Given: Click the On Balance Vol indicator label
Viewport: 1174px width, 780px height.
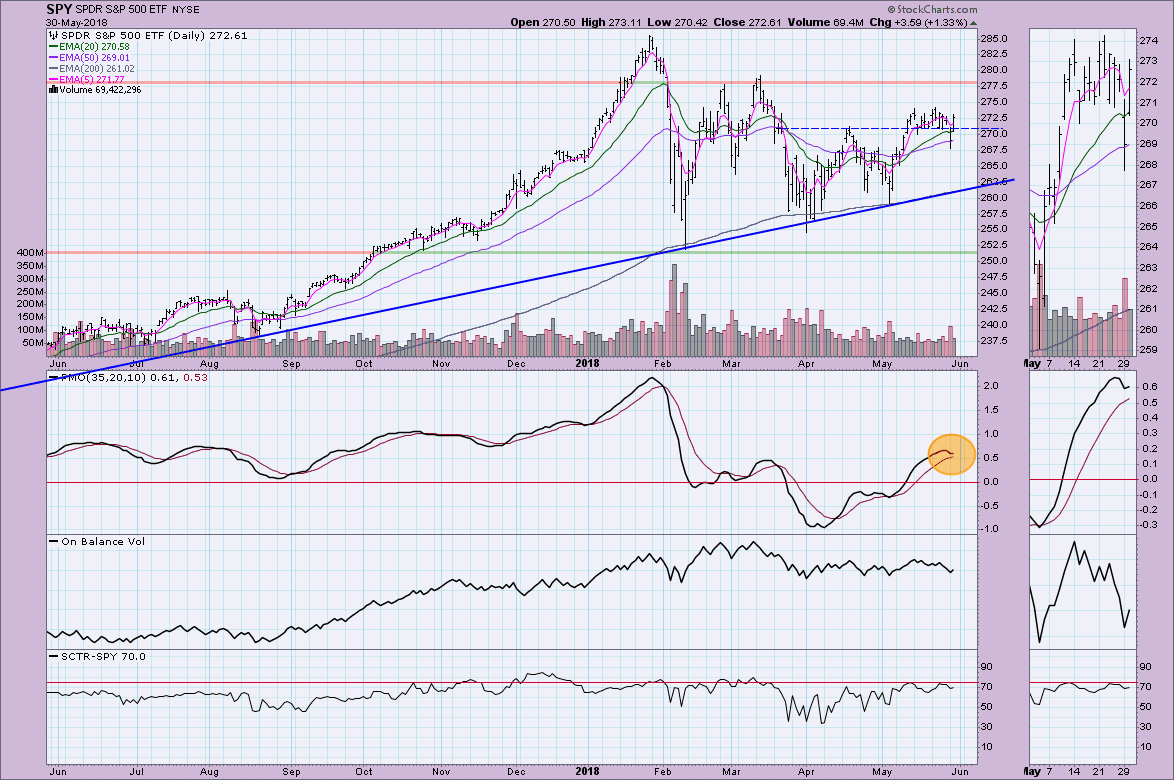Looking at the screenshot, I should 103,541.
